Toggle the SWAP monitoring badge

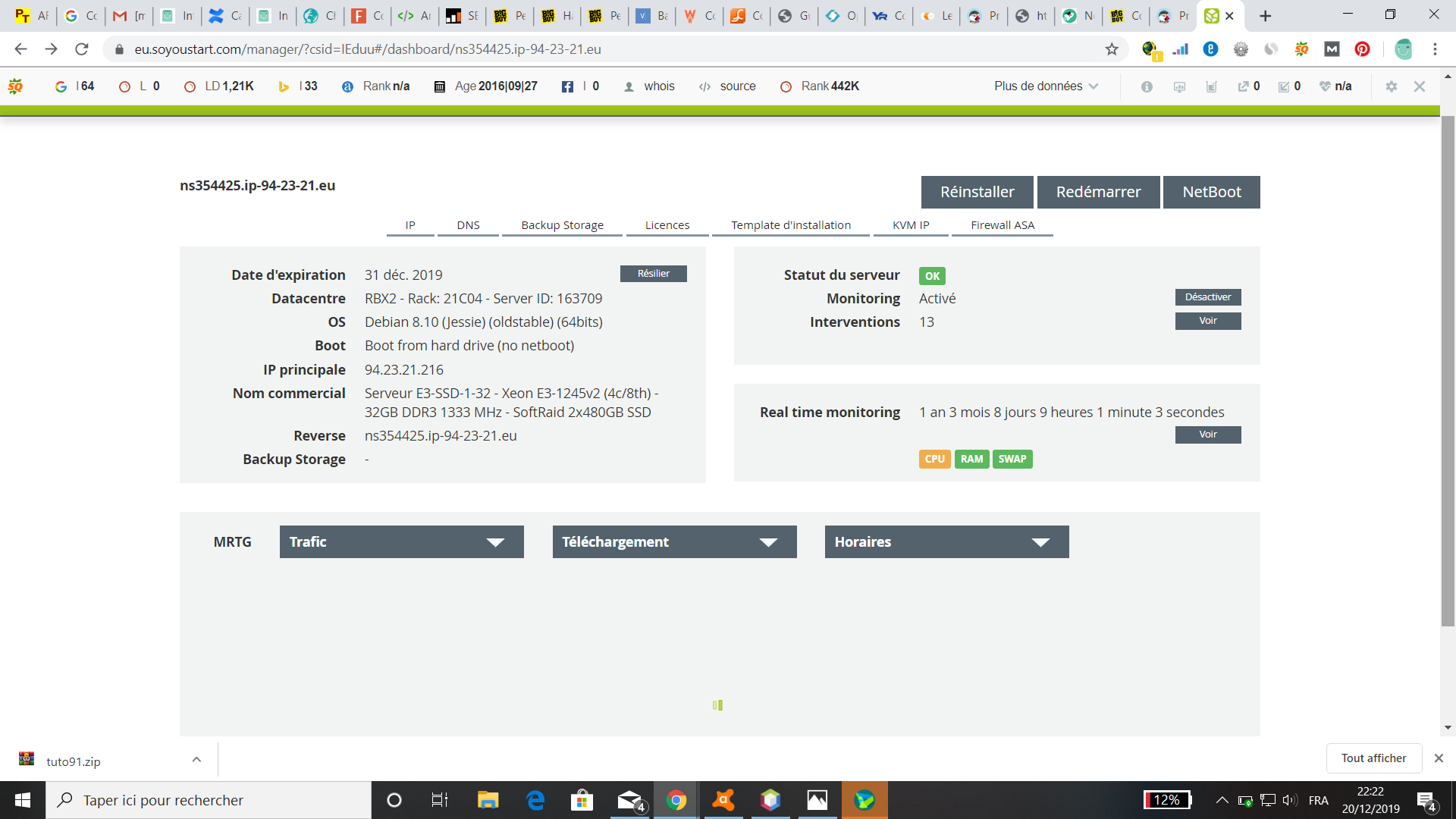(1012, 459)
